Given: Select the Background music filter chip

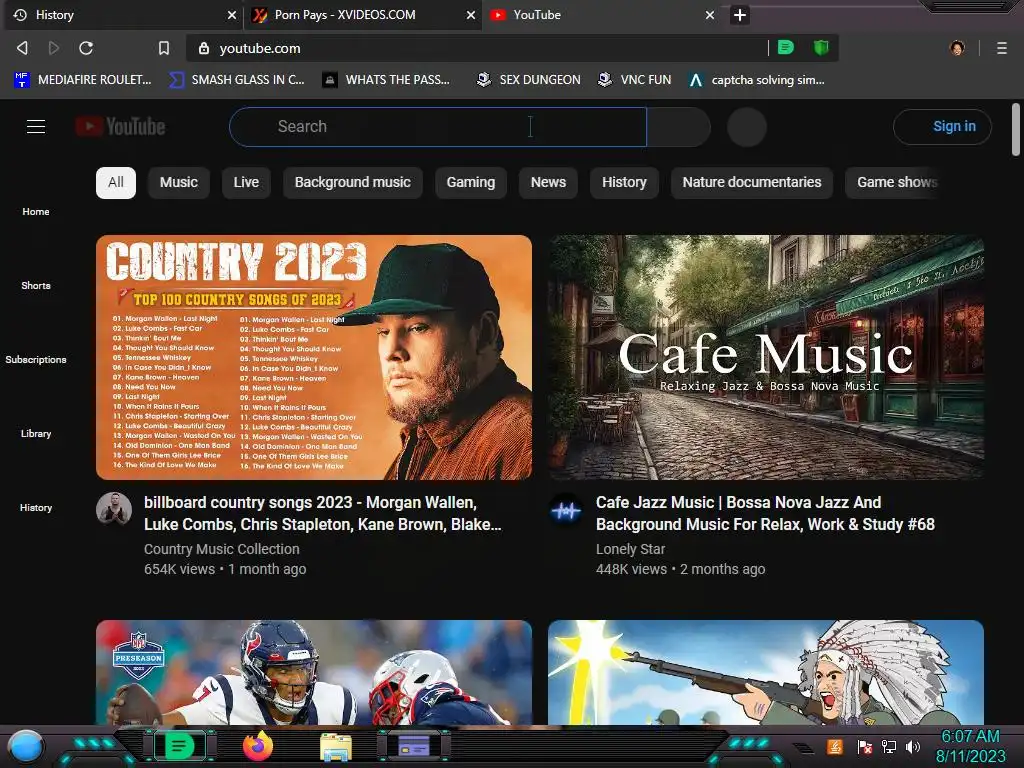Looking at the screenshot, I should (x=353, y=182).
